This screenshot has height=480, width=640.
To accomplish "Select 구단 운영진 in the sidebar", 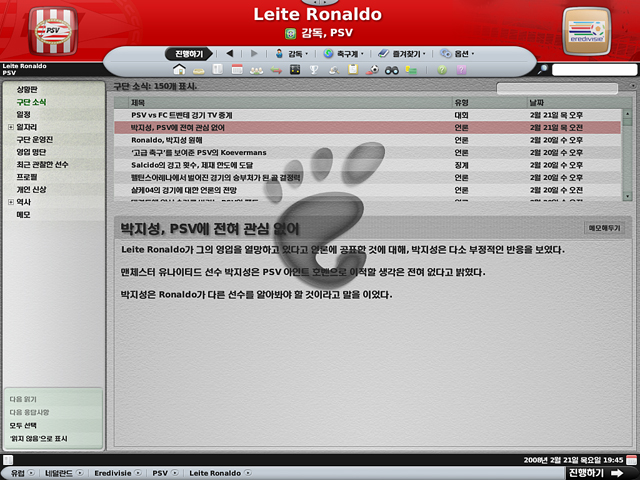I will point(36,140).
